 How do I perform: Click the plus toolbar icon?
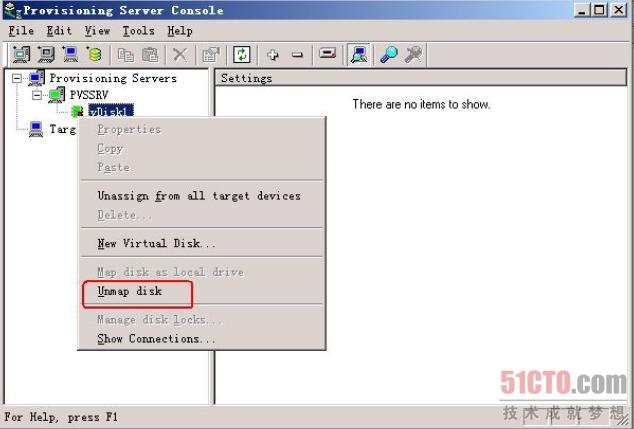tap(273, 55)
